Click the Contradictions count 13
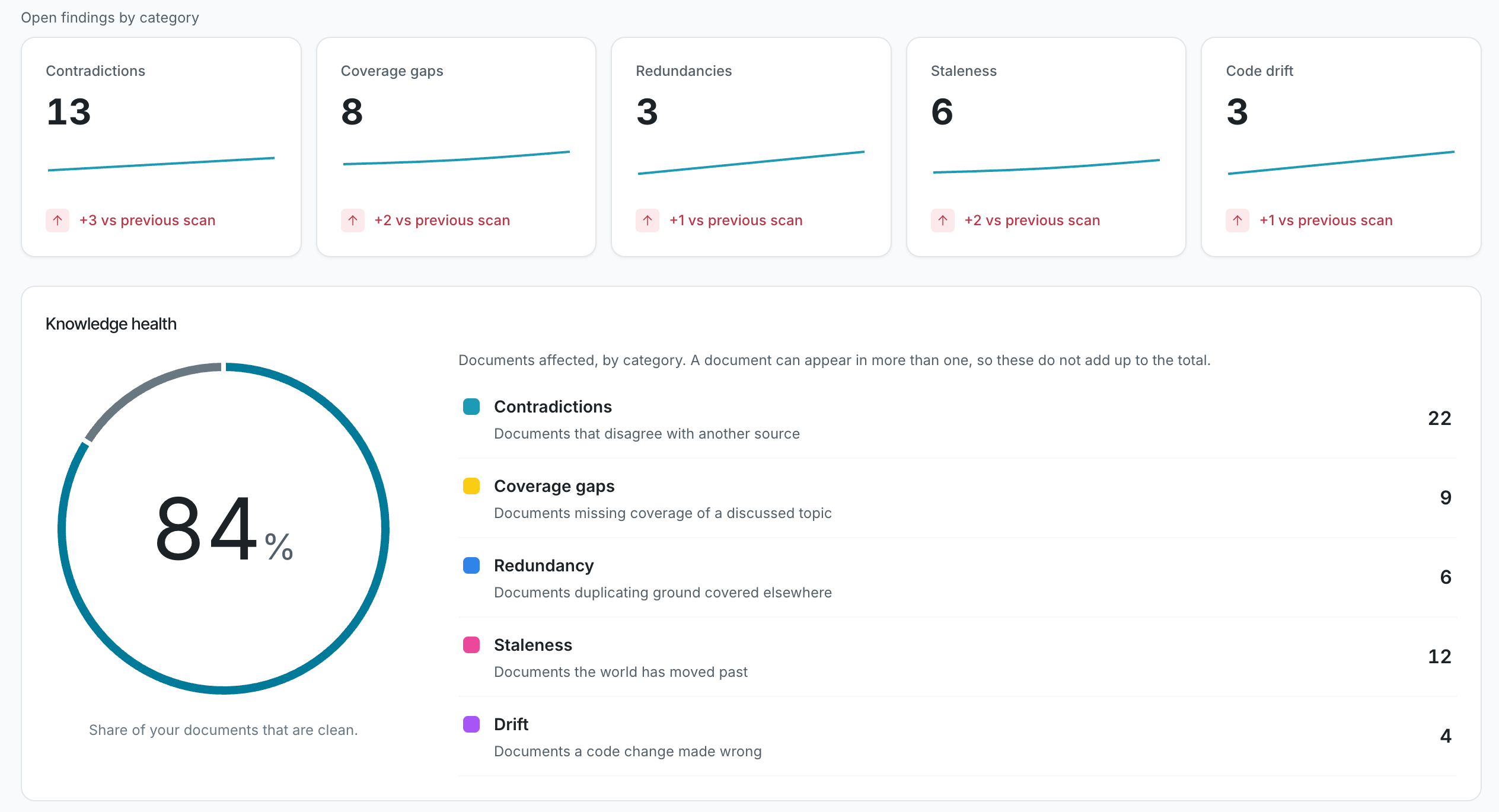1499x812 pixels. click(x=69, y=111)
